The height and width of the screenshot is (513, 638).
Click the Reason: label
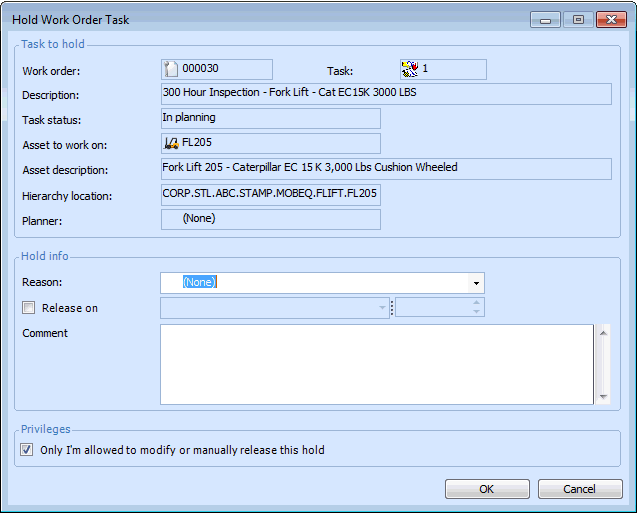click(x=42, y=282)
